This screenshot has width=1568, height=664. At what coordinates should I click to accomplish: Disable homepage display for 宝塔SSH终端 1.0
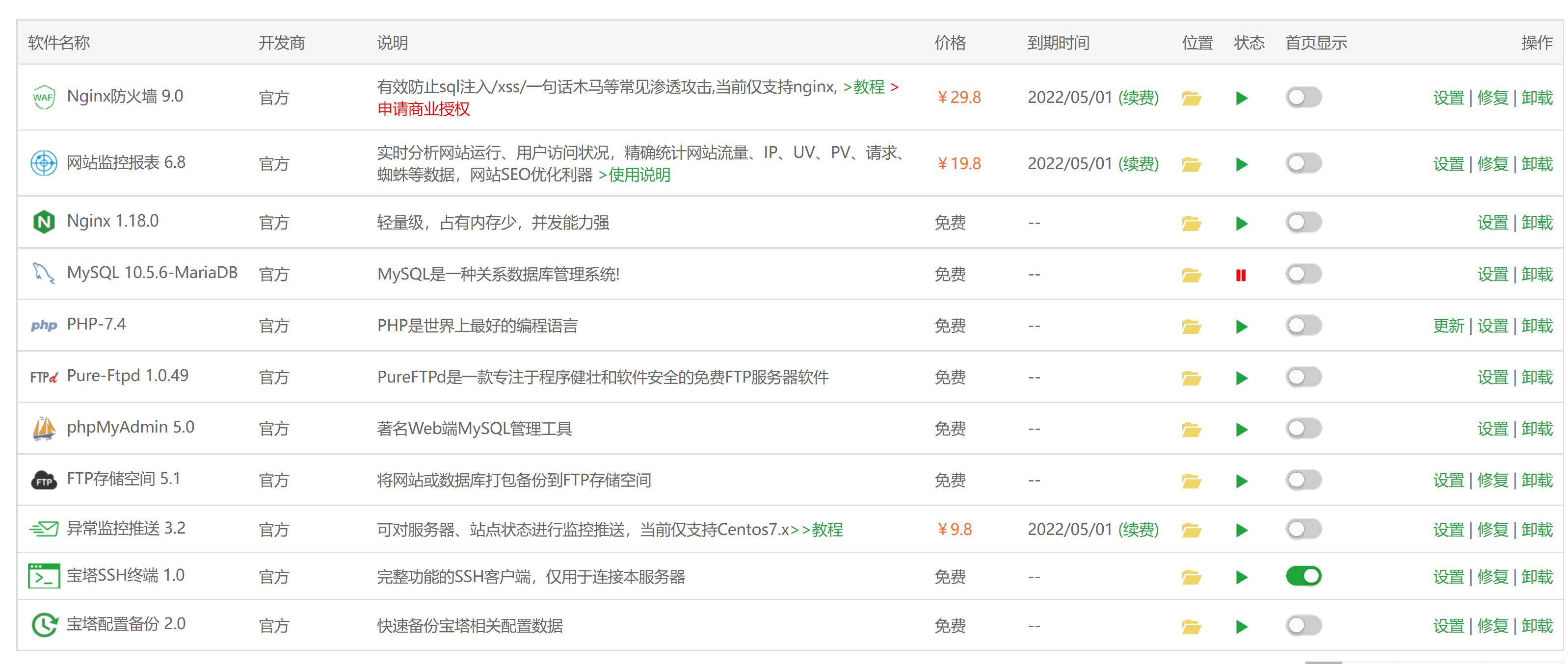[x=1304, y=576]
